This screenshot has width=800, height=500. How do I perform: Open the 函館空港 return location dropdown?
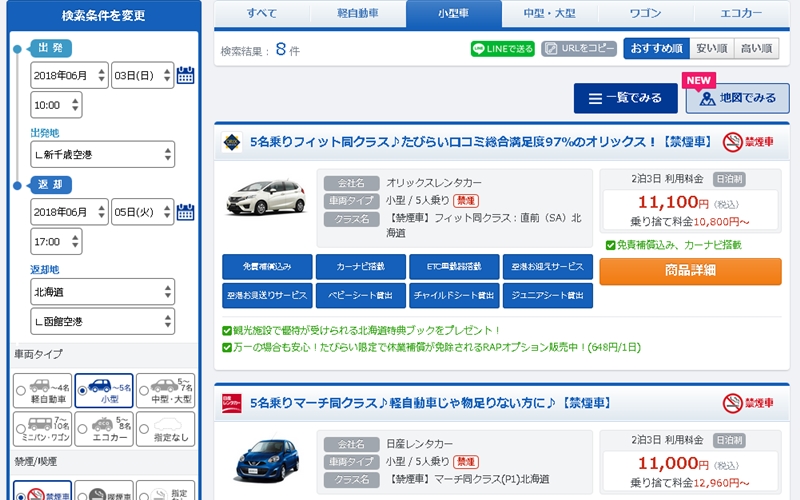102,321
